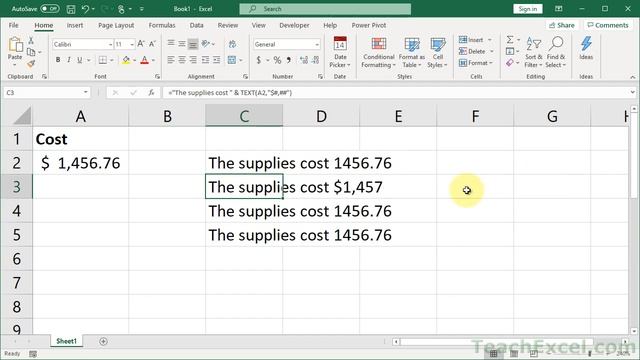
Task: Open the Calibri font name dropdown
Action: (x=110, y=44)
